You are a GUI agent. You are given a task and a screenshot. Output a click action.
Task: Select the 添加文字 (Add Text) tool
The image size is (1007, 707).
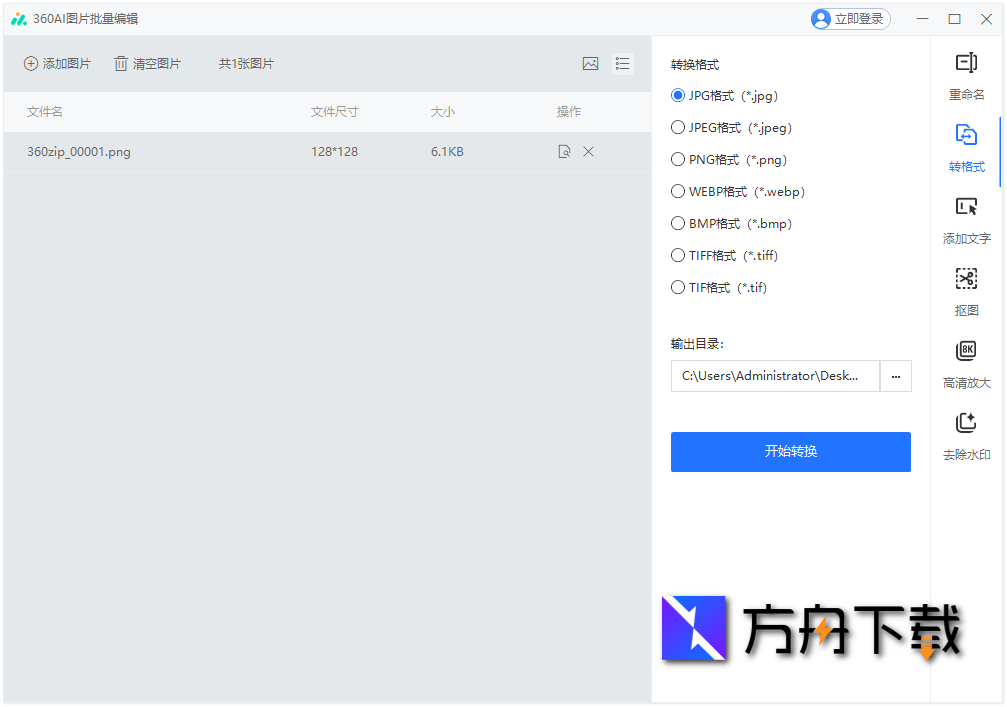966,219
